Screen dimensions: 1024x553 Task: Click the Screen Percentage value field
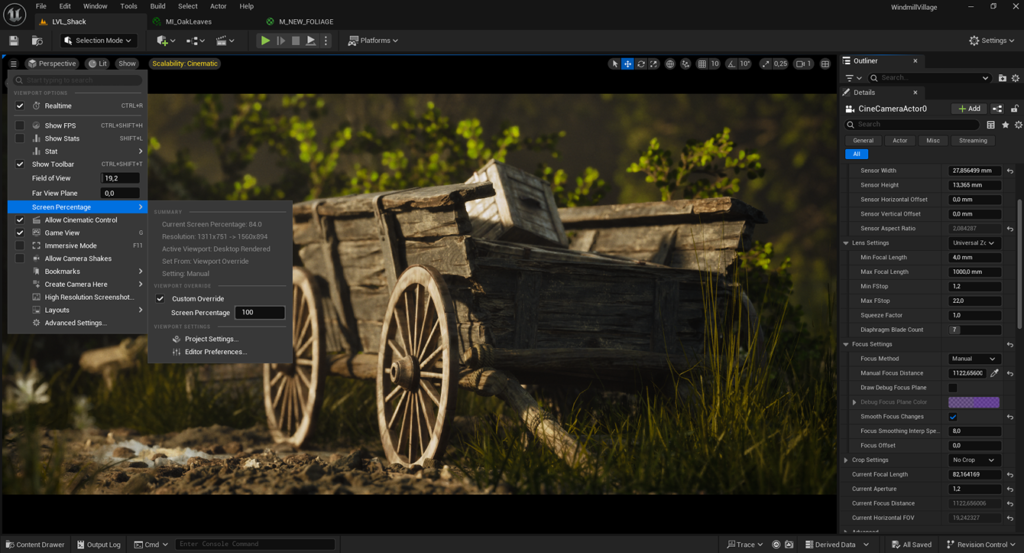coord(260,313)
